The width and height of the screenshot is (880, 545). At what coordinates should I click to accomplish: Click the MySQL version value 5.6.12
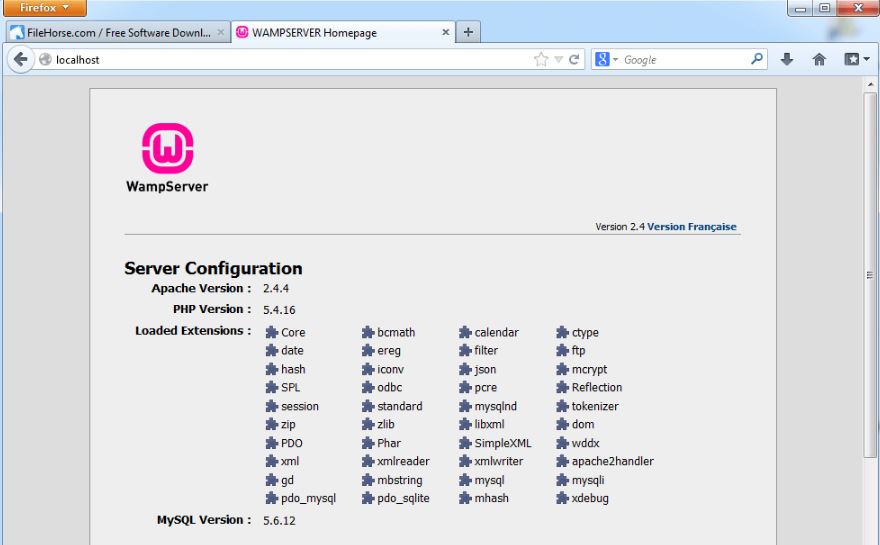(279, 520)
